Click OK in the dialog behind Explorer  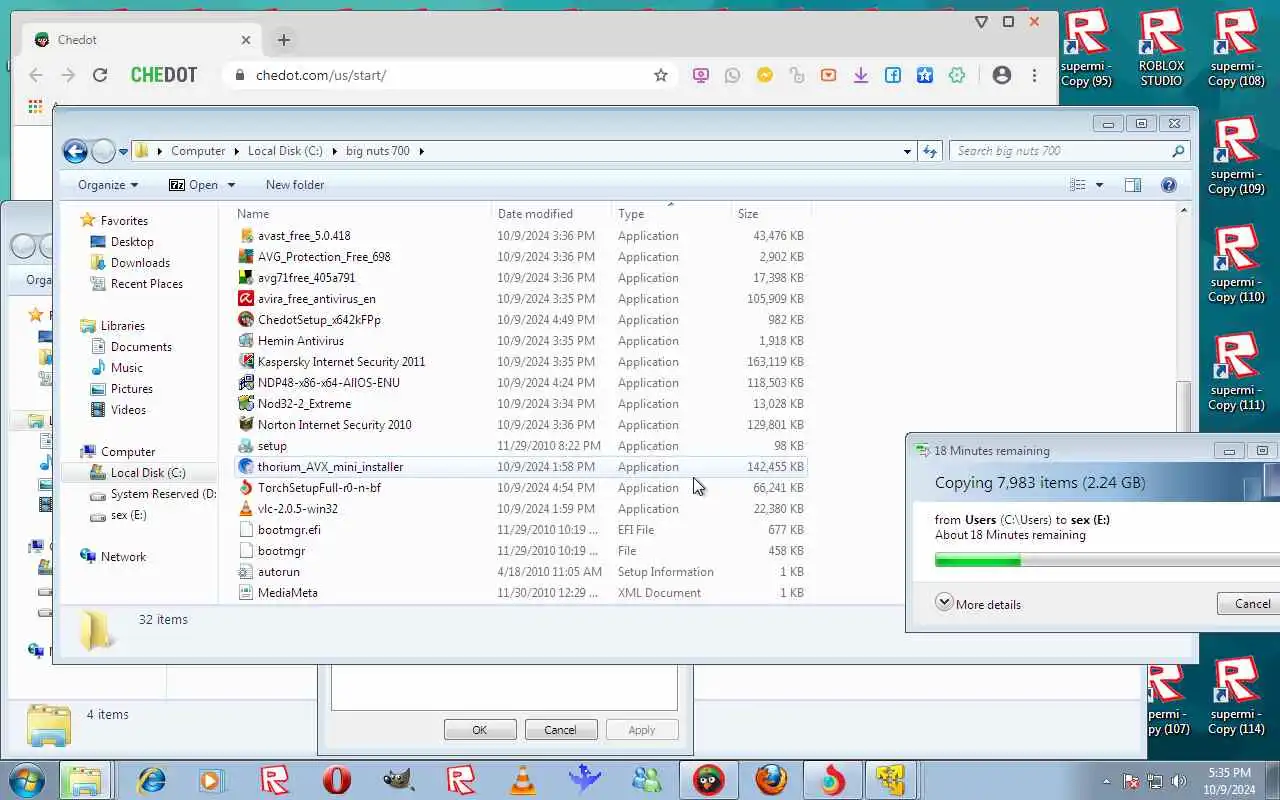pyautogui.click(x=480, y=730)
